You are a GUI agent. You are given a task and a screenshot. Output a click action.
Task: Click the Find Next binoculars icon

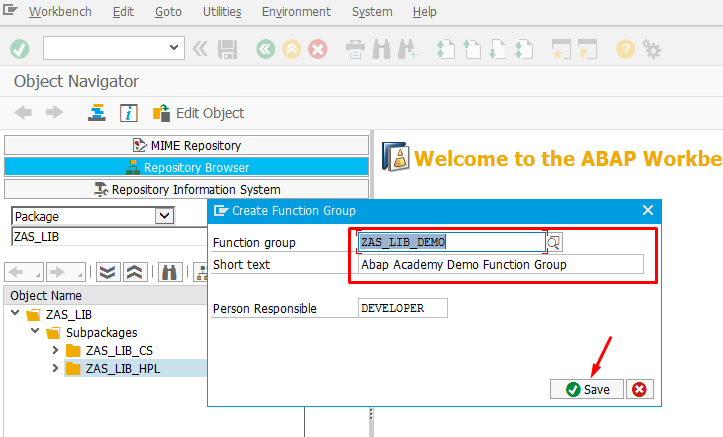[x=408, y=49]
